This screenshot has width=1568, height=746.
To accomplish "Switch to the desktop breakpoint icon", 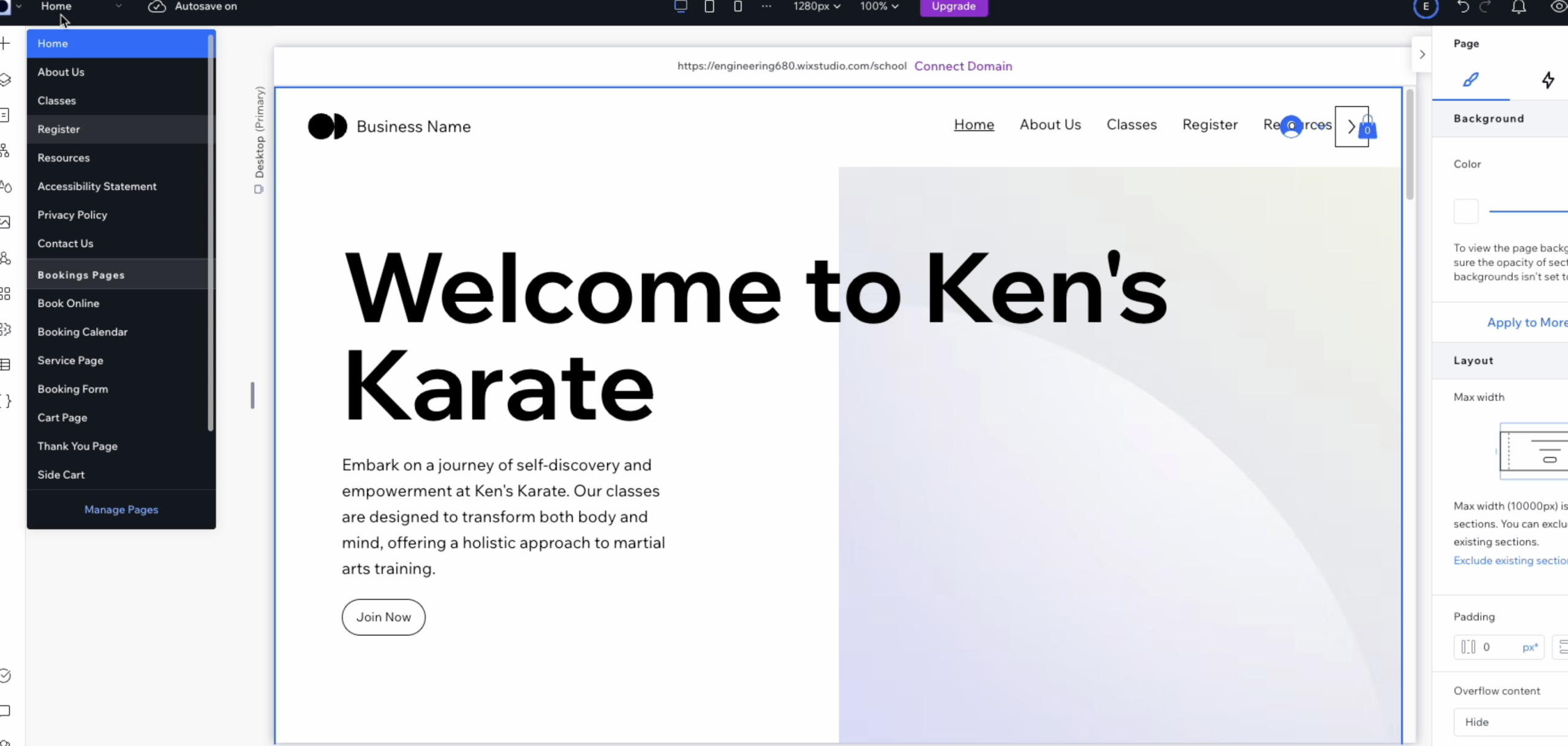I will (x=680, y=6).
